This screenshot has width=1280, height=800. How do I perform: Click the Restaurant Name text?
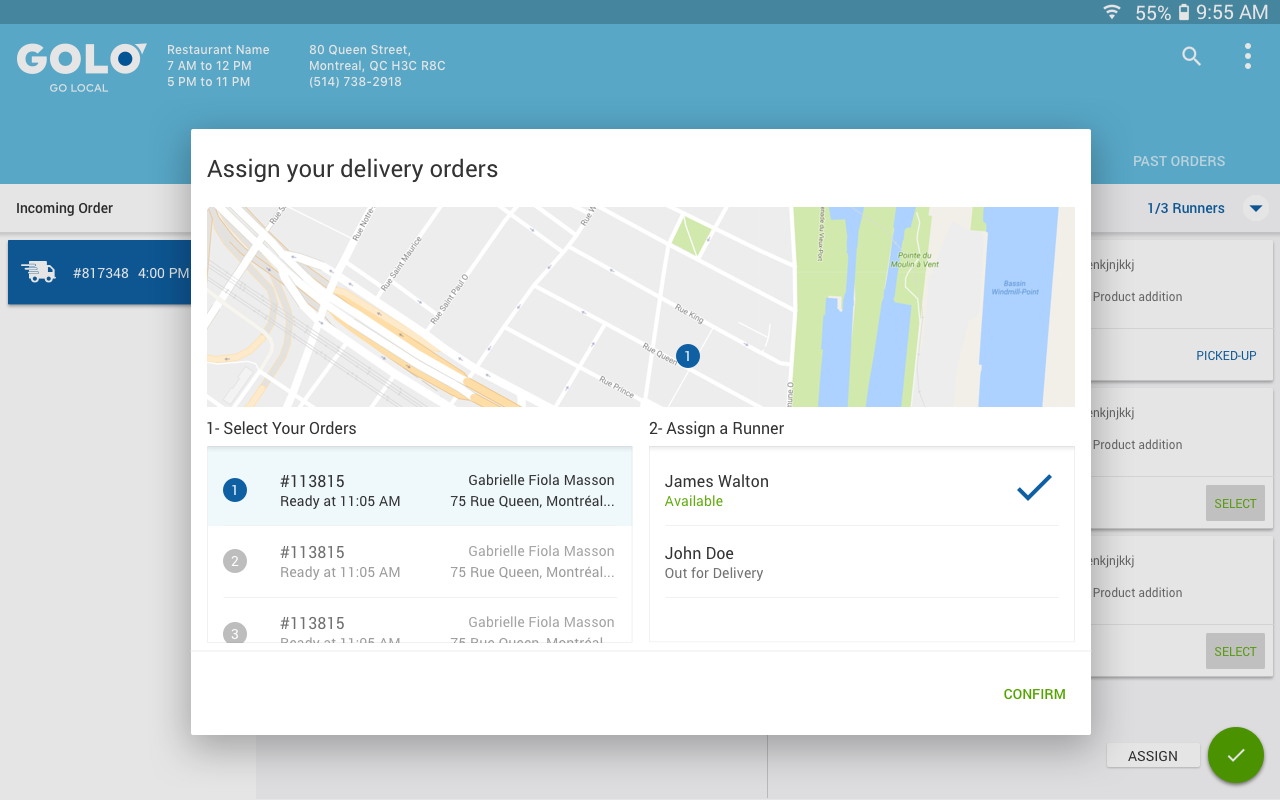tap(218, 50)
